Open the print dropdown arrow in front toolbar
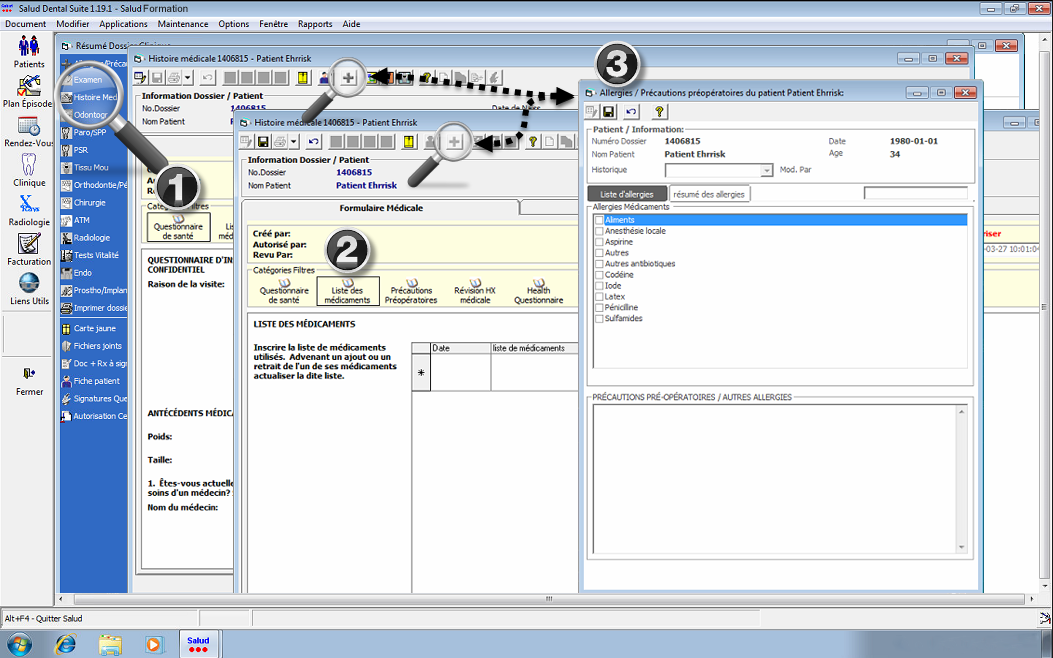This screenshot has width=1053, height=658. point(294,142)
